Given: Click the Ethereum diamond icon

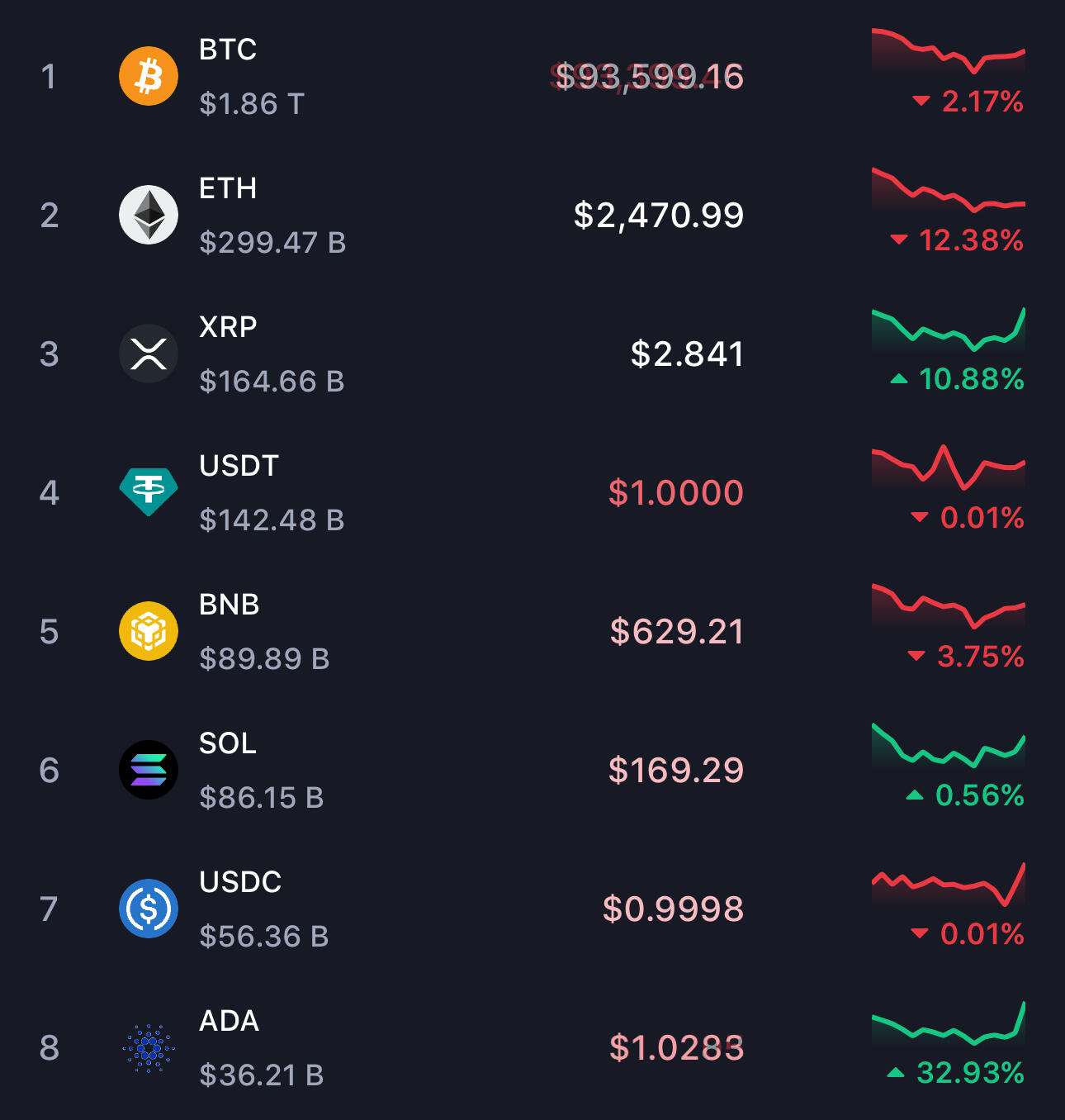Looking at the screenshot, I should point(149,215).
